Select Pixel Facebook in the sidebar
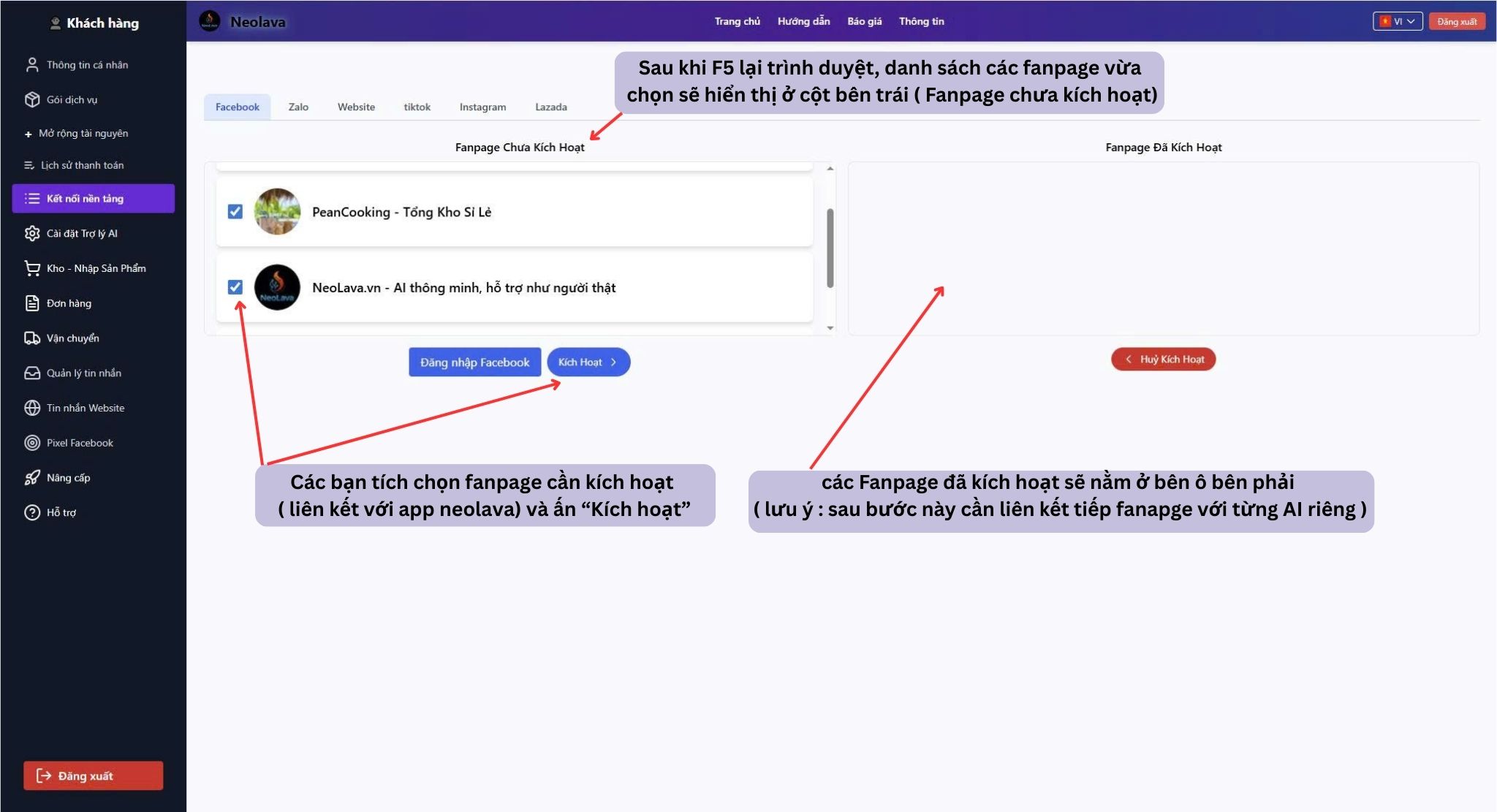 click(x=79, y=443)
